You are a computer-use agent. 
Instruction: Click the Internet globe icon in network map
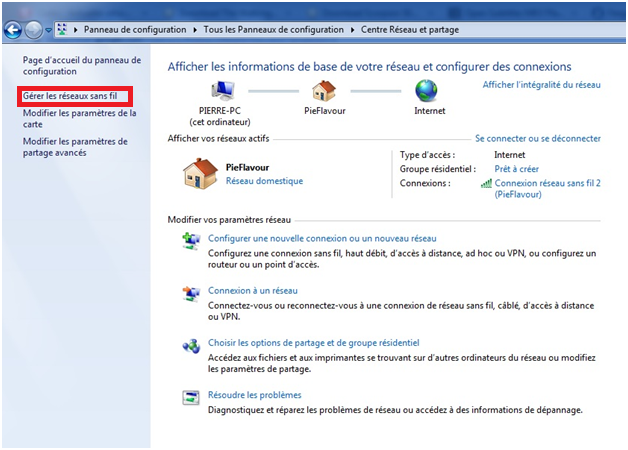click(x=426, y=90)
